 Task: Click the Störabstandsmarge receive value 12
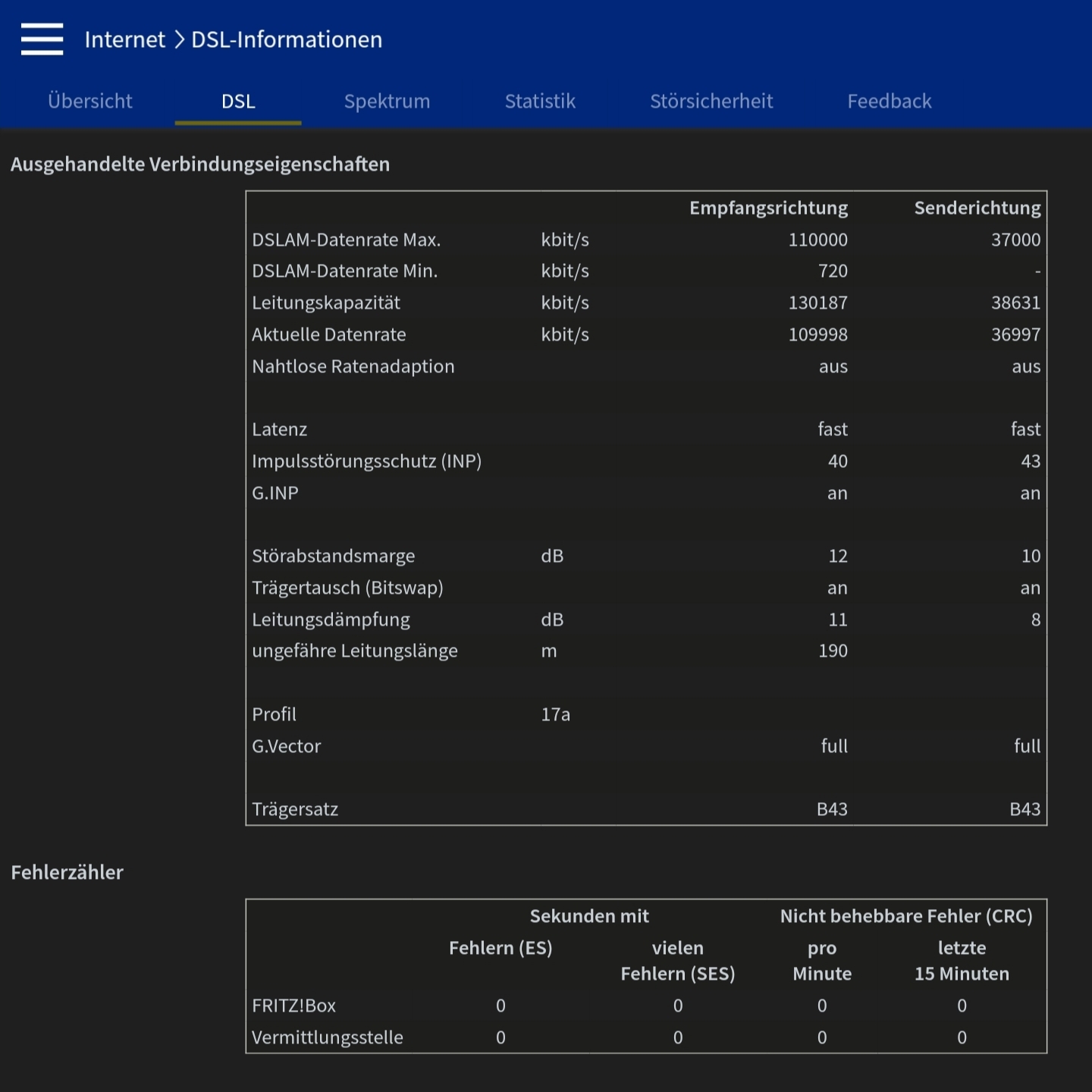point(838,556)
